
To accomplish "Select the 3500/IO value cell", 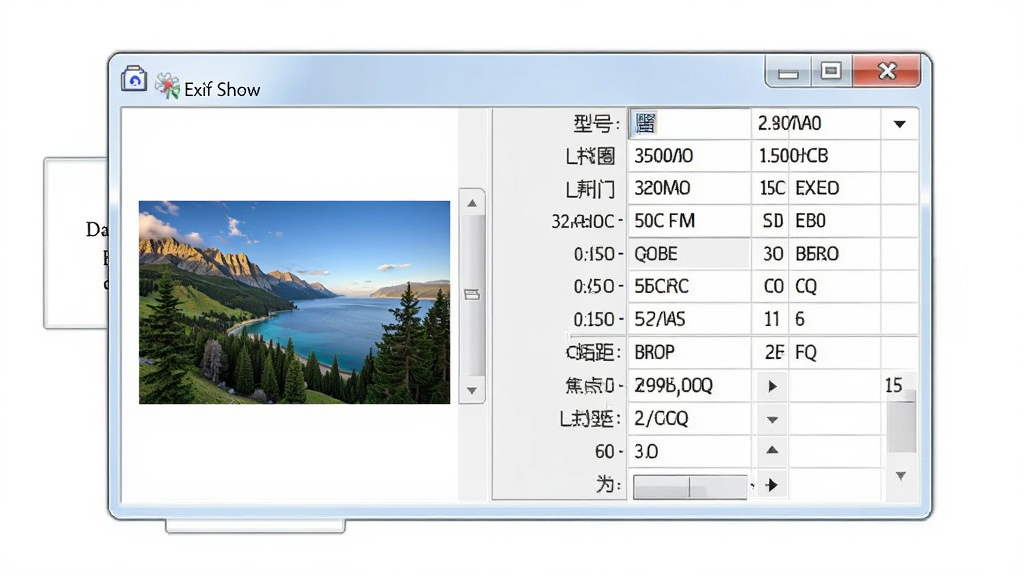I will (690, 156).
